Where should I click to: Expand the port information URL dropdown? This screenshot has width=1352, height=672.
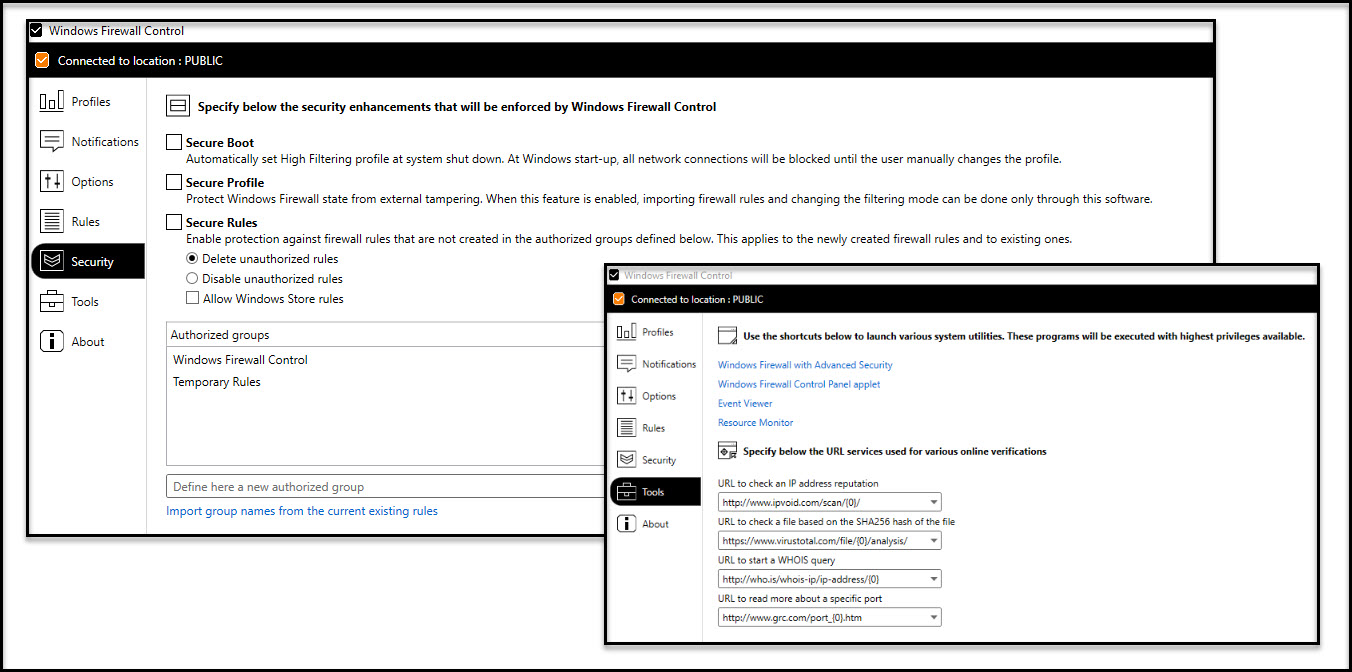(934, 618)
